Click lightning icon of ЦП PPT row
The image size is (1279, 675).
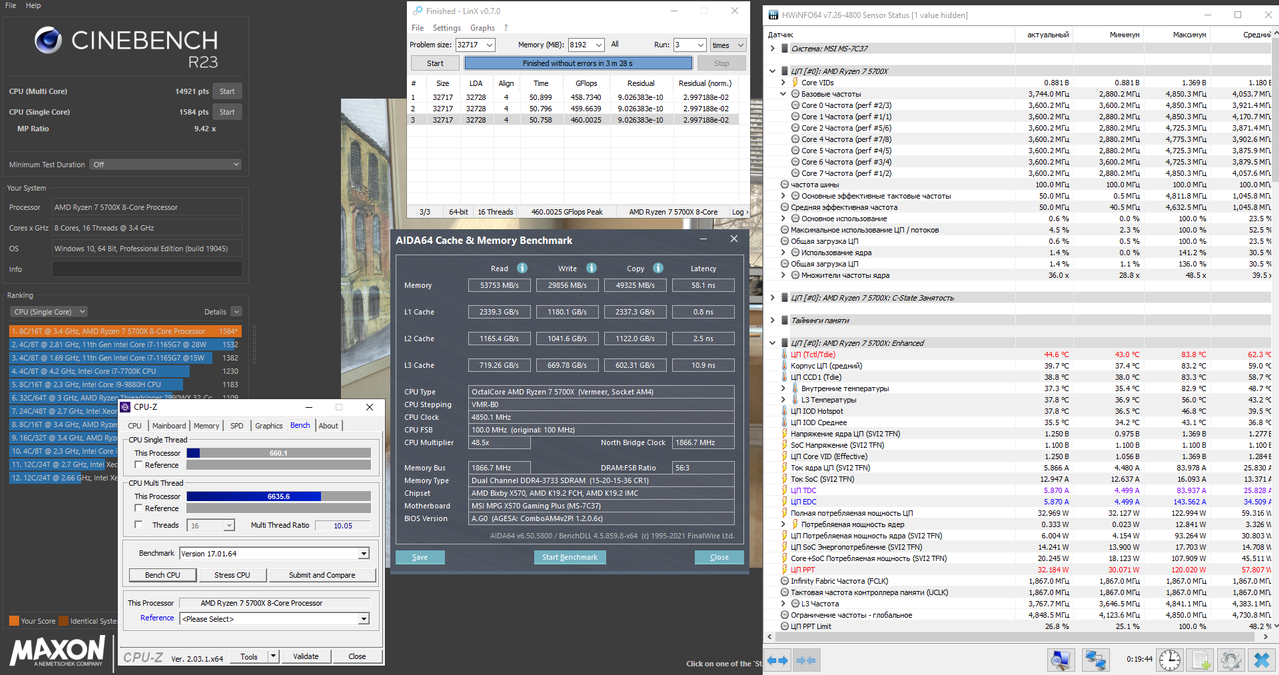point(784,569)
